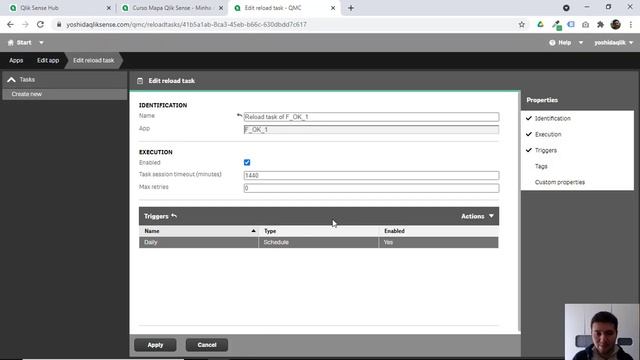Collapse the Tasks panel chevron

click(11, 80)
